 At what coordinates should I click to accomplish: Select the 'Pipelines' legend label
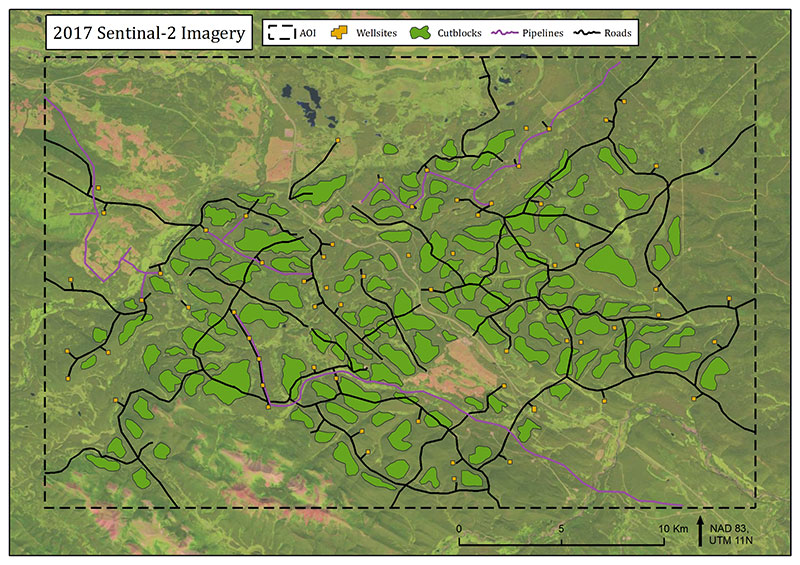(x=543, y=33)
